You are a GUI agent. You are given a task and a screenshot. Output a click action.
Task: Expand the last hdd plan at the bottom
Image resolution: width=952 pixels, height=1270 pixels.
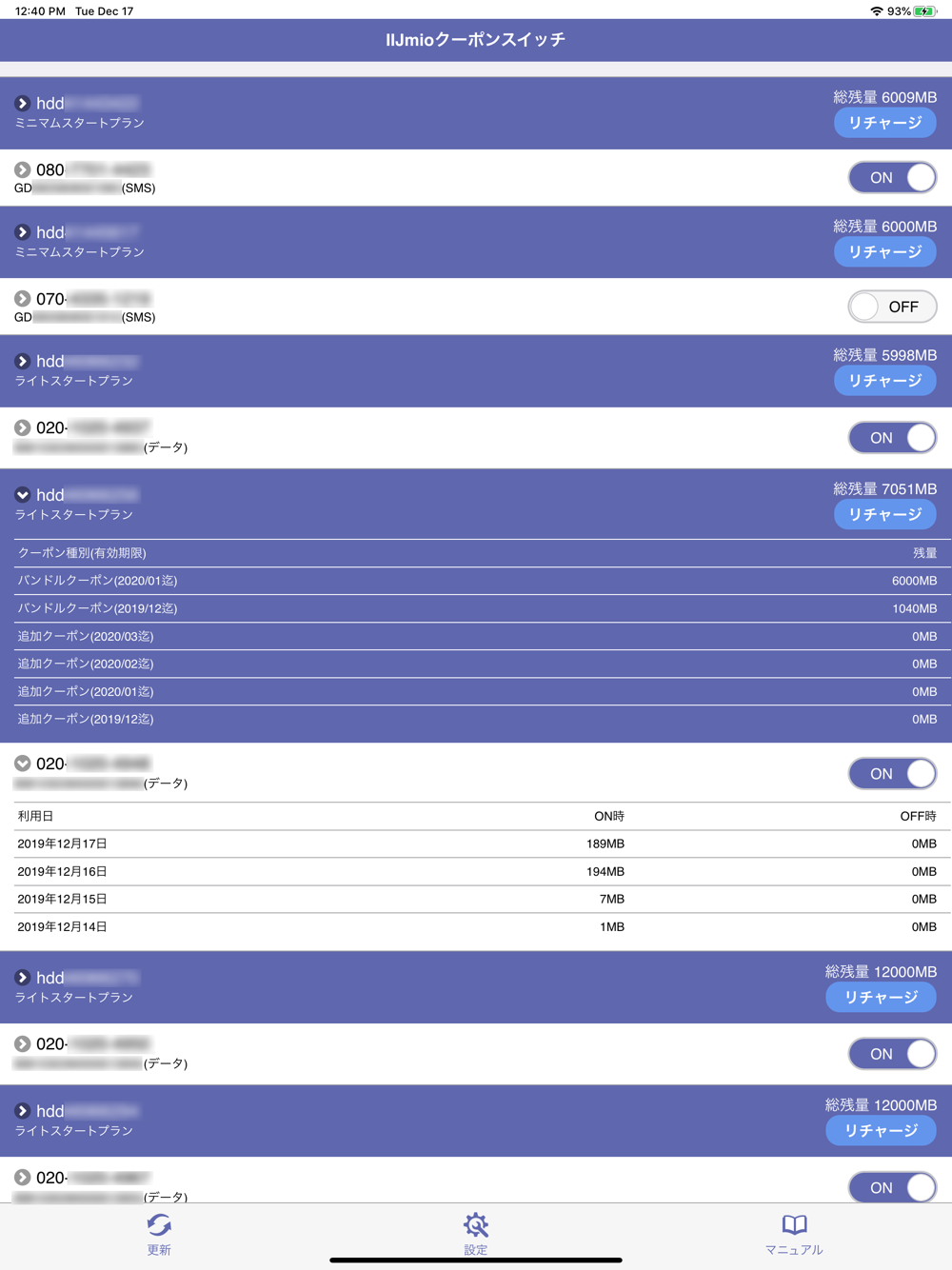pos(22,1111)
